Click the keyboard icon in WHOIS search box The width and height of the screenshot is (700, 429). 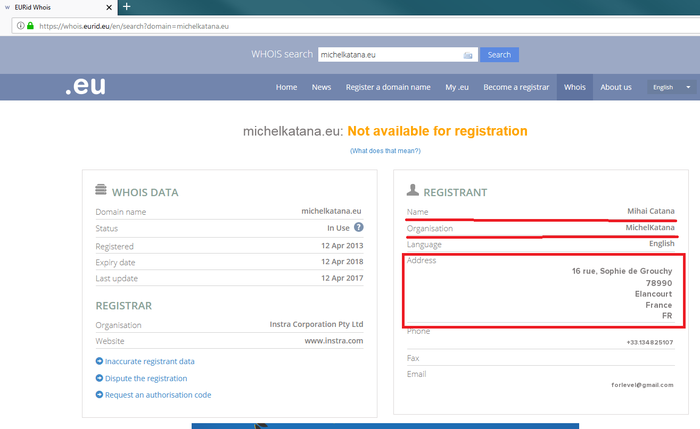pos(468,55)
